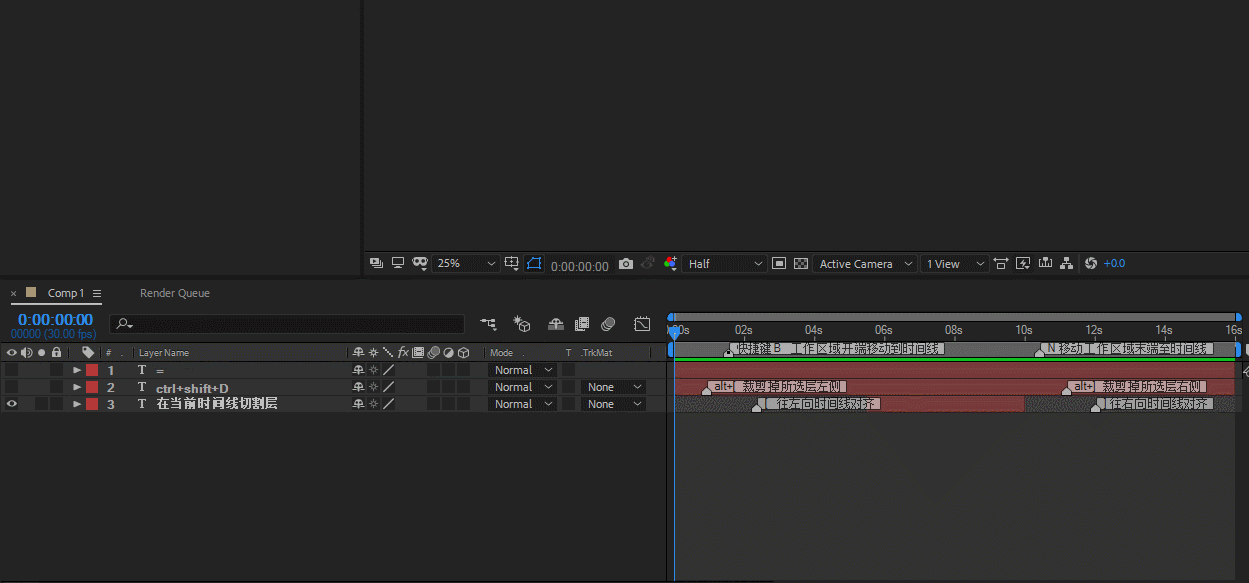Open the grid and guide options icon

512,263
